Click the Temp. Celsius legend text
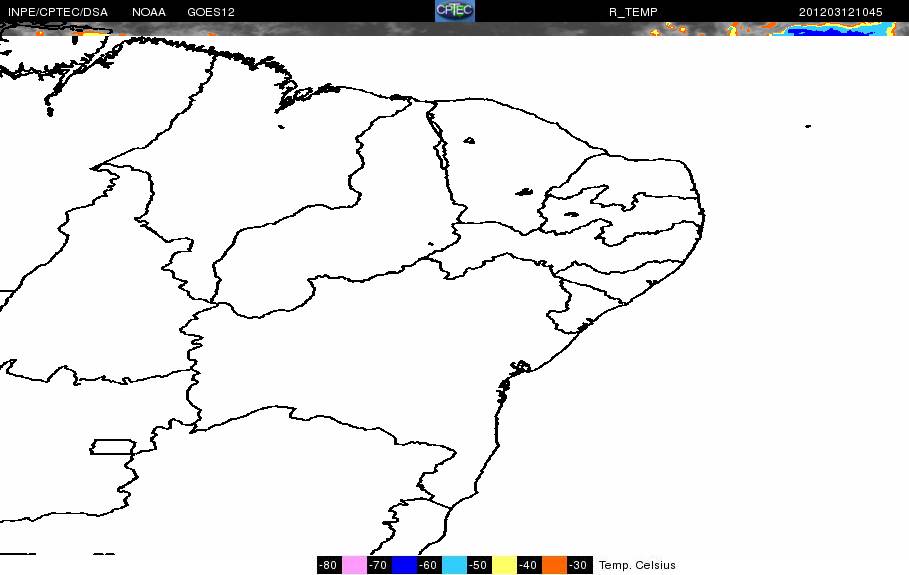The width and height of the screenshot is (909, 575). tap(637, 565)
